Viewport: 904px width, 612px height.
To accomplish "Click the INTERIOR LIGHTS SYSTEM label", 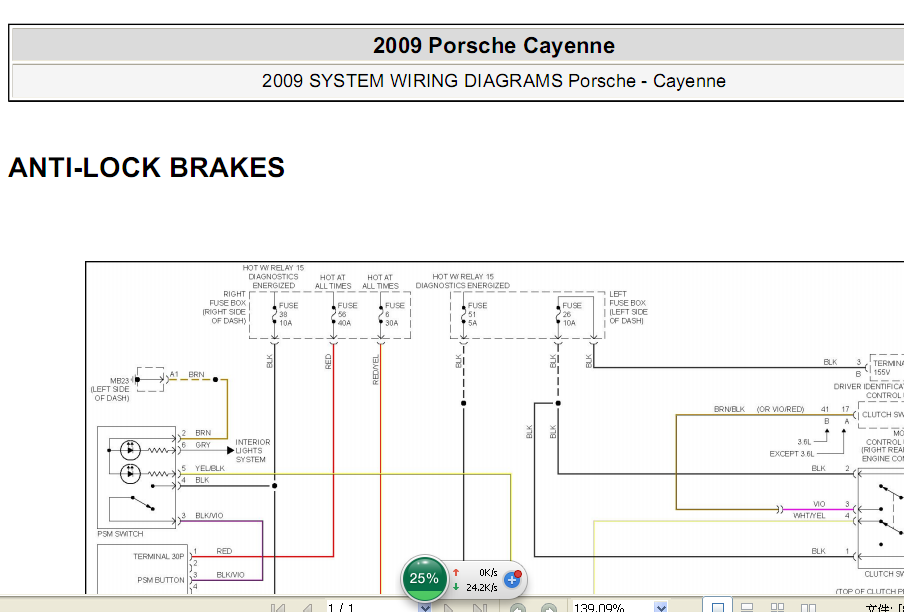I will pyautogui.click(x=253, y=451).
